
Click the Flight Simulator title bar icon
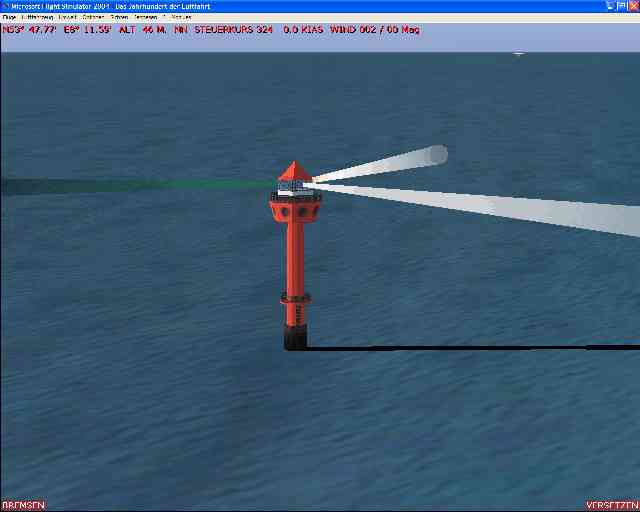(x=6, y=6)
